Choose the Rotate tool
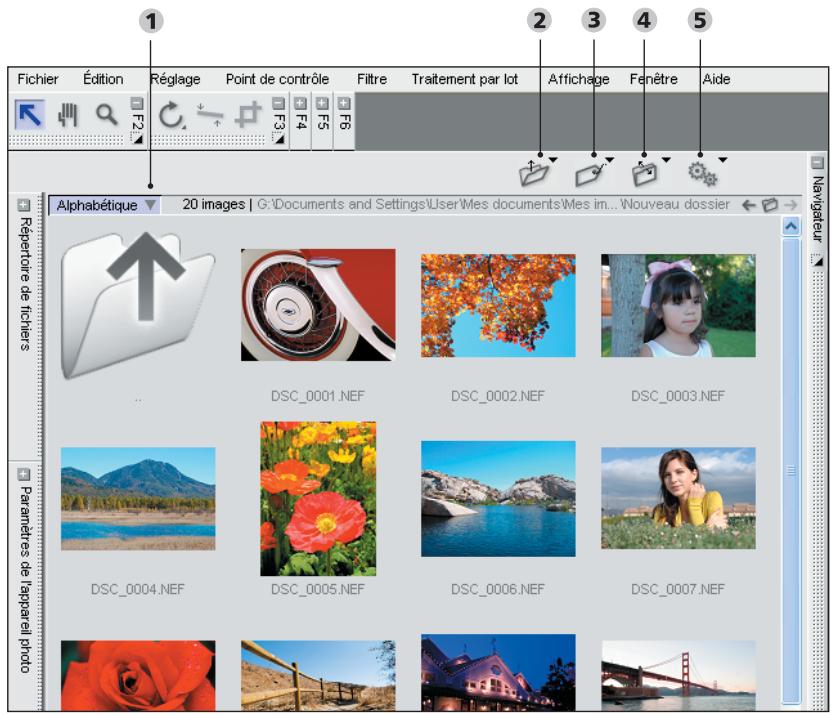This screenshot has height=715, width=835. coord(171,115)
